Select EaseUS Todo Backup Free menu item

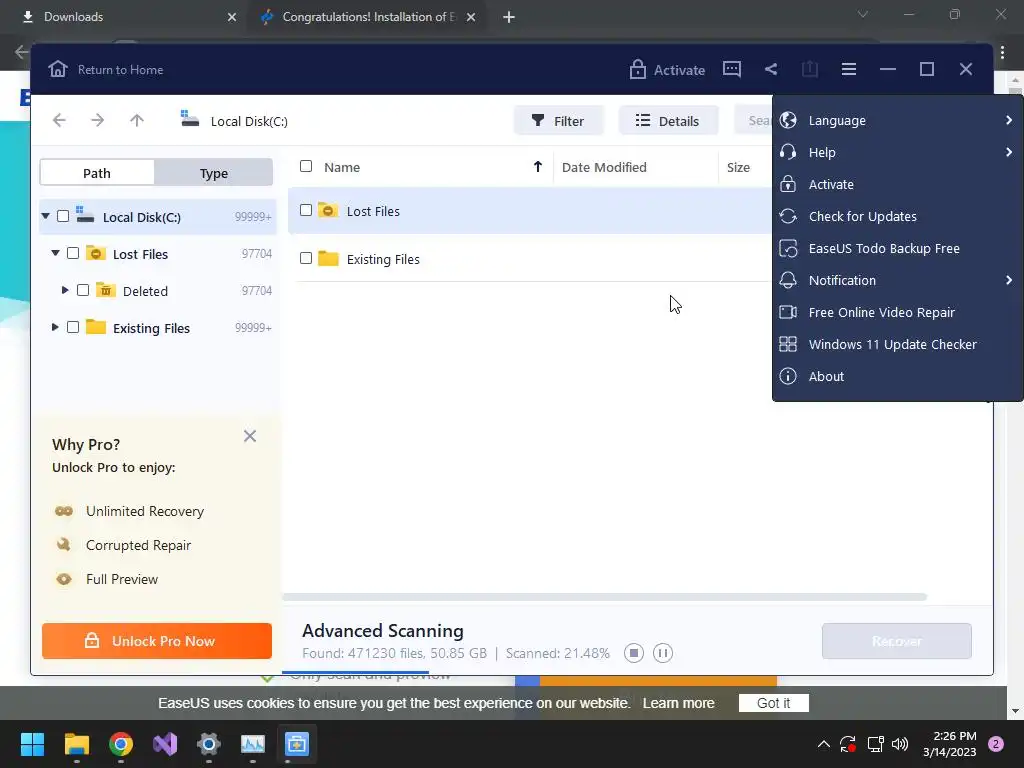point(897,248)
